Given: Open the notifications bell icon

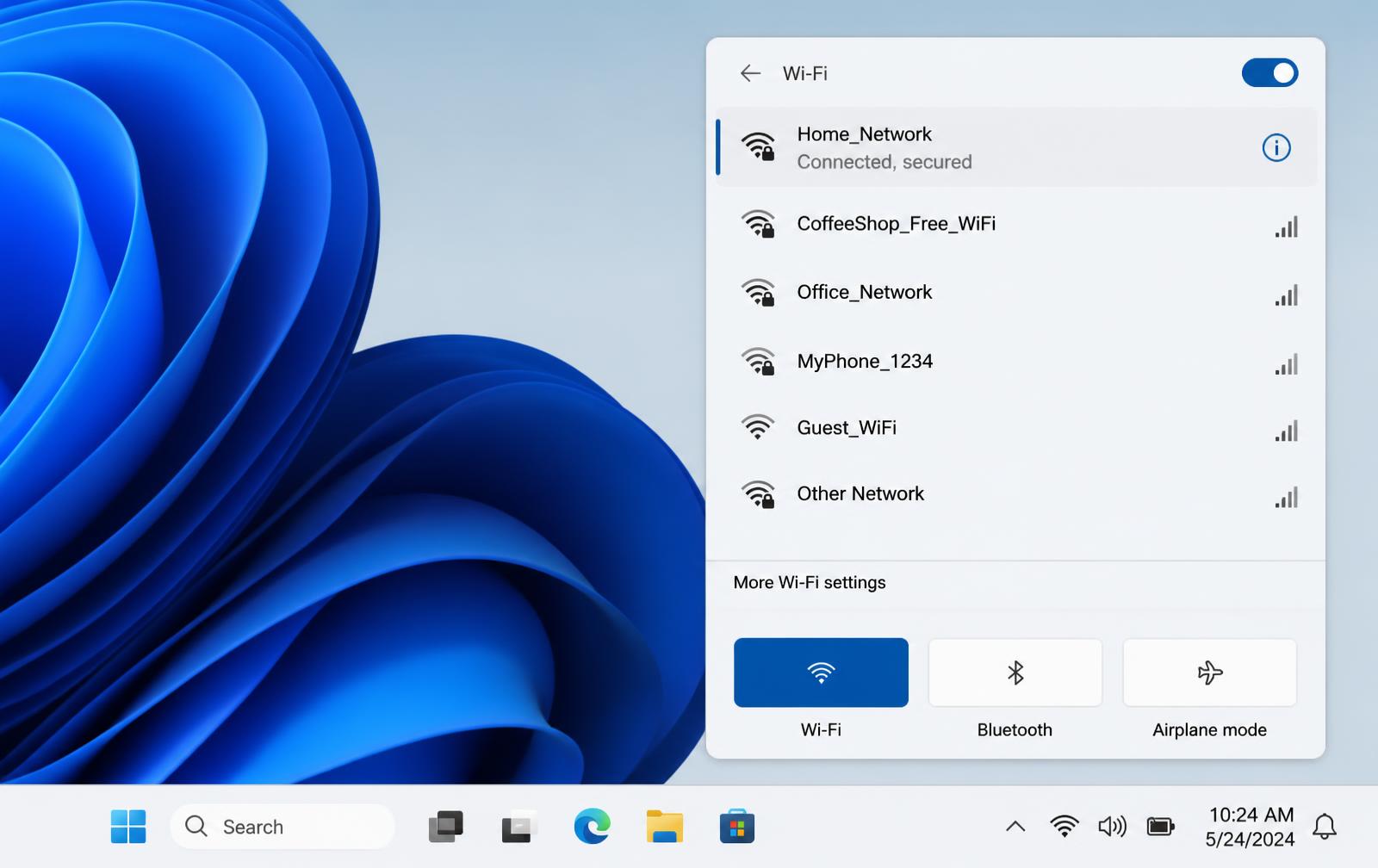Looking at the screenshot, I should tap(1325, 827).
